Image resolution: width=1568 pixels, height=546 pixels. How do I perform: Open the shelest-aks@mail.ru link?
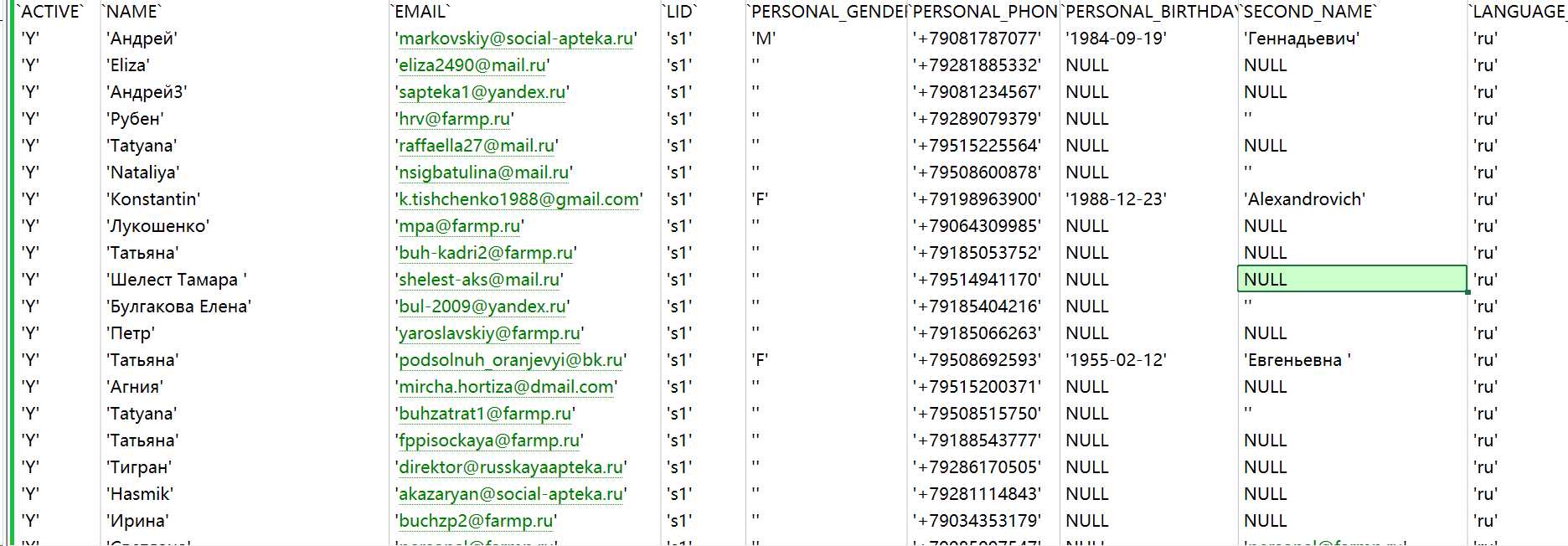pyautogui.click(x=479, y=280)
